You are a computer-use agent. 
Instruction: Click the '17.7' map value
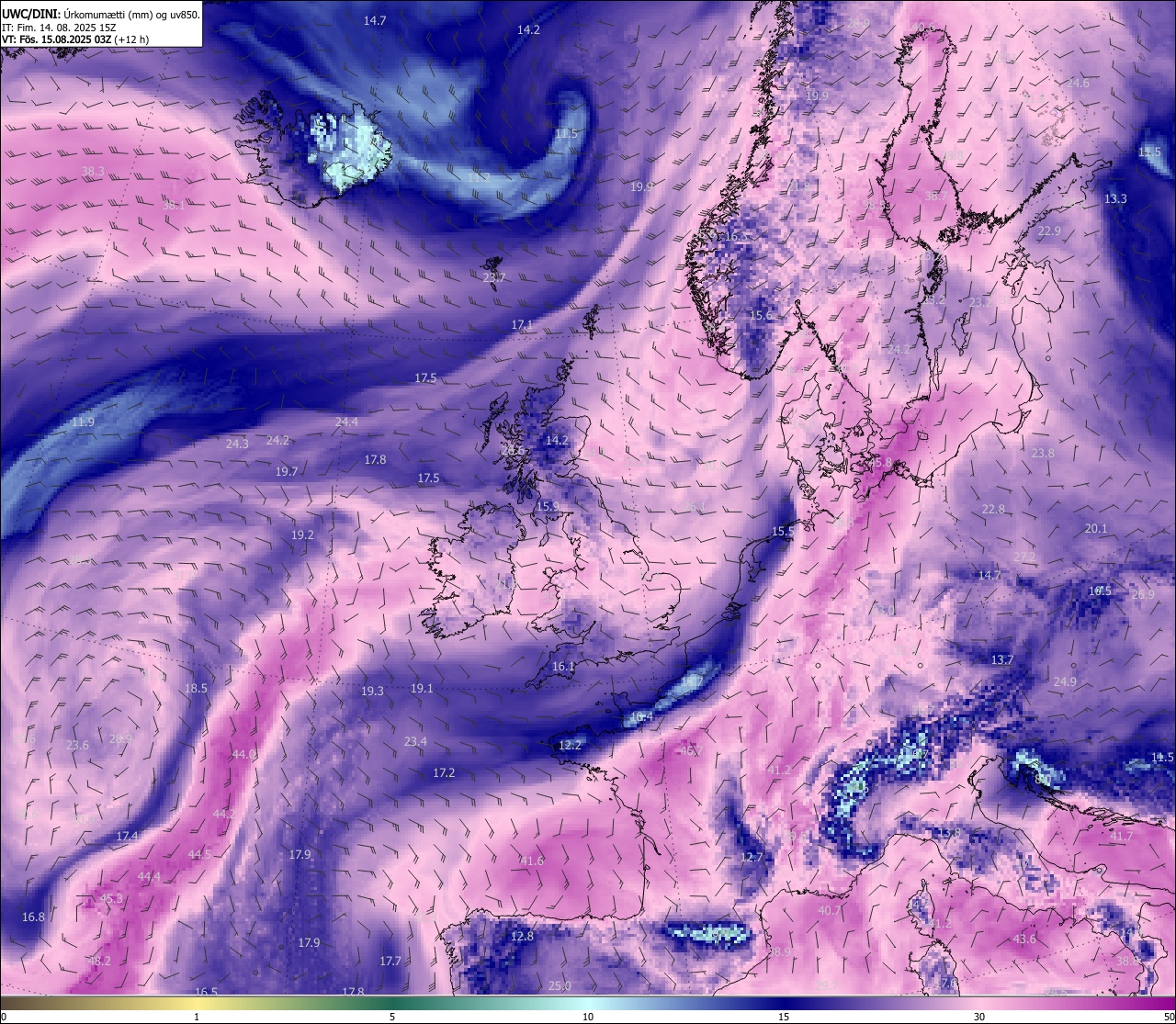click(x=390, y=961)
